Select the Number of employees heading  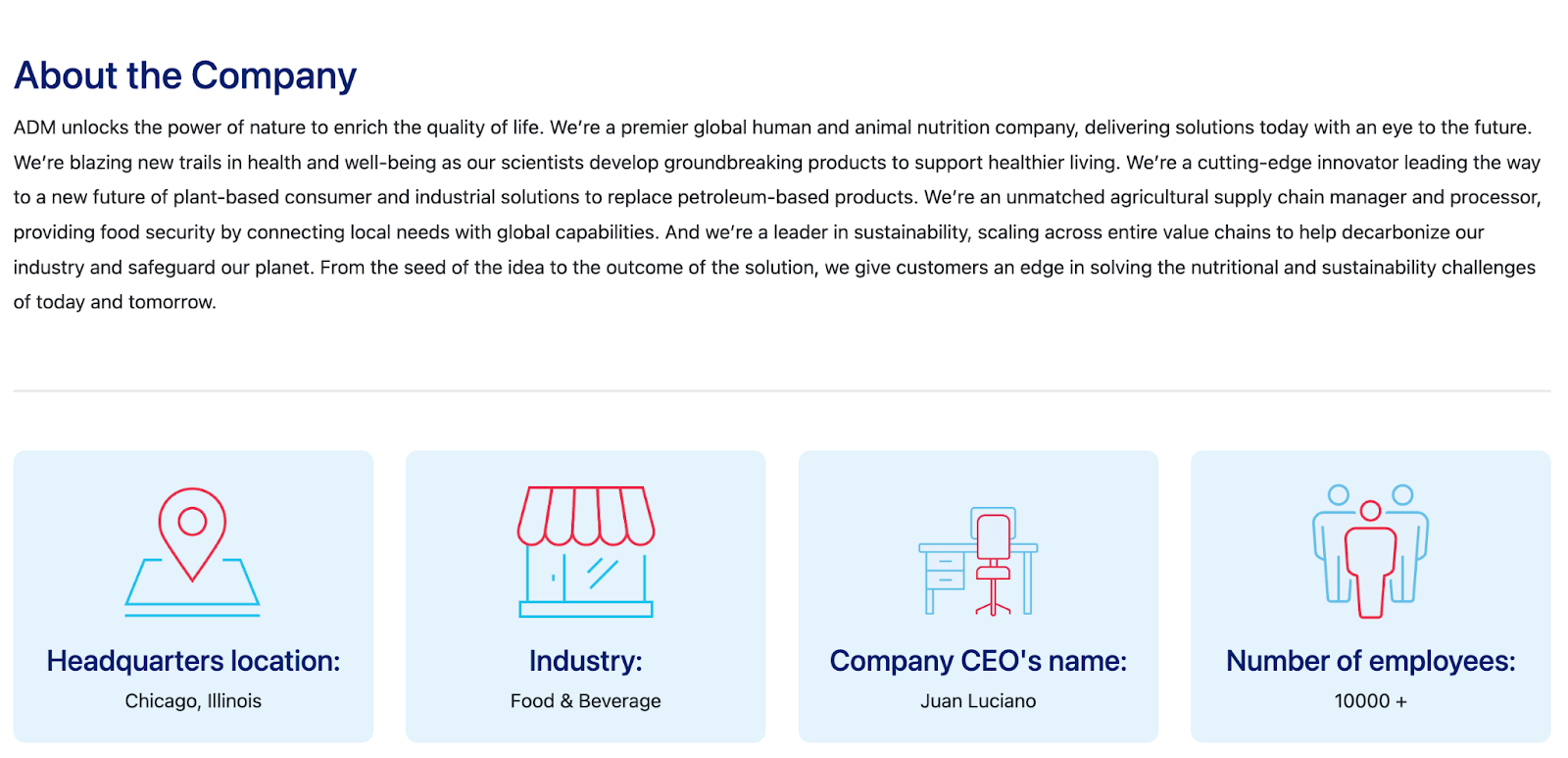click(1370, 661)
